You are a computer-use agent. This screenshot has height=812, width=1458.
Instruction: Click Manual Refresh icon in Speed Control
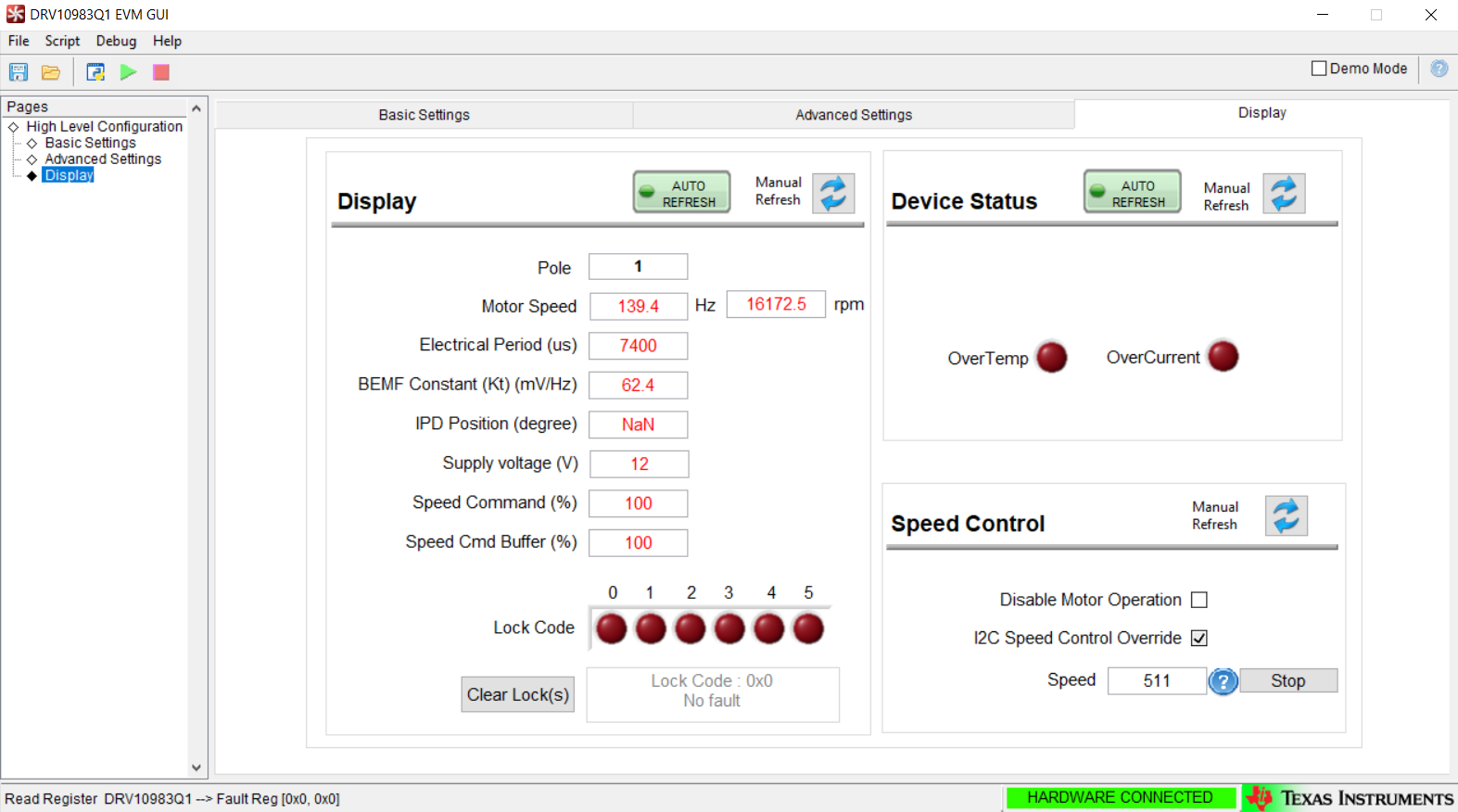[x=1287, y=515]
